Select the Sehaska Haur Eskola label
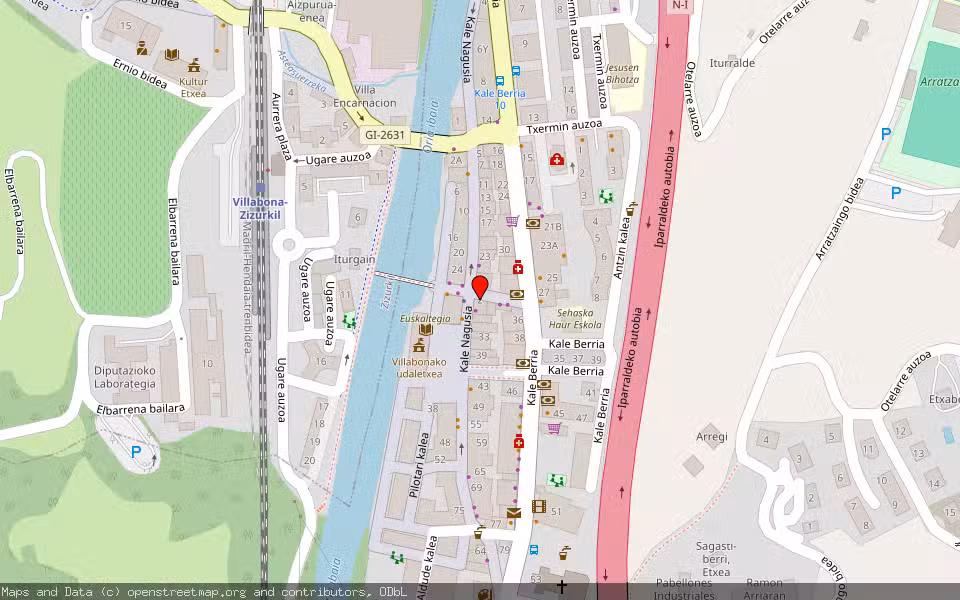 577,318
